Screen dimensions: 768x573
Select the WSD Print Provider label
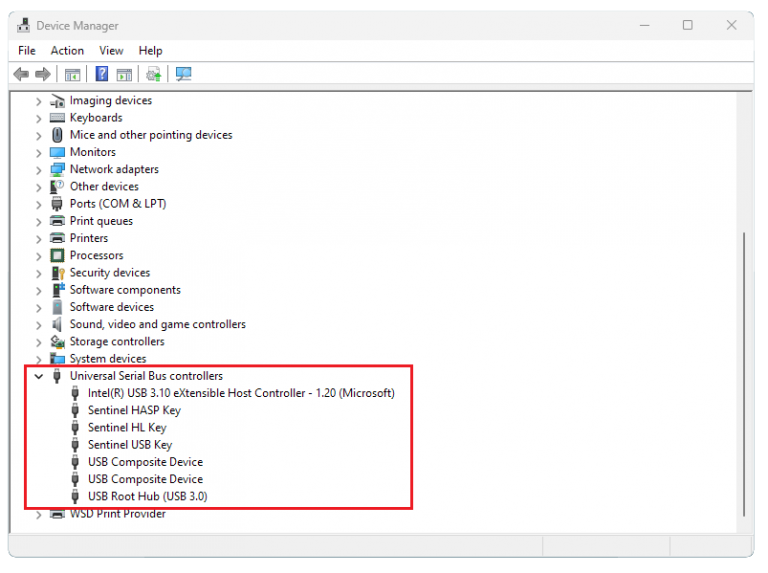[118, 514]
